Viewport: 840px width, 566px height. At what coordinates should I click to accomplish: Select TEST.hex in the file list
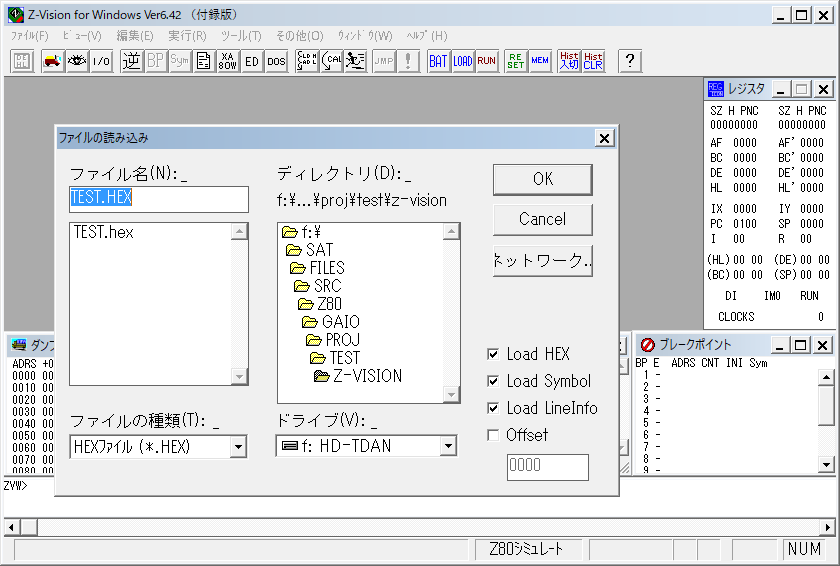tap(103, 232)
